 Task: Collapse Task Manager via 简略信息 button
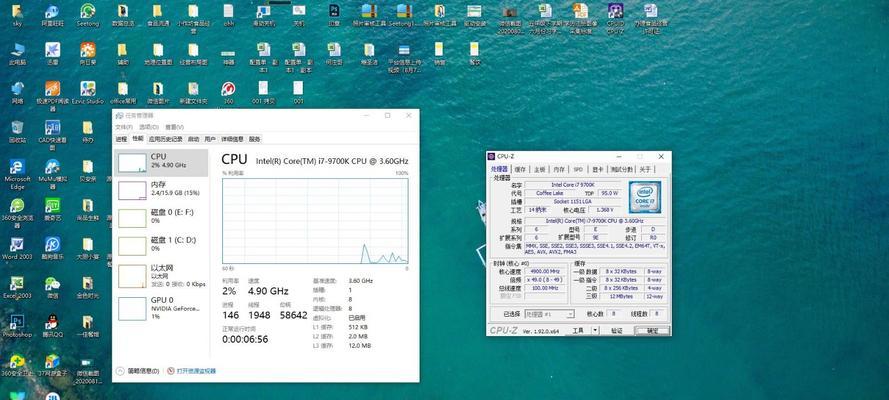click(138, 371)
